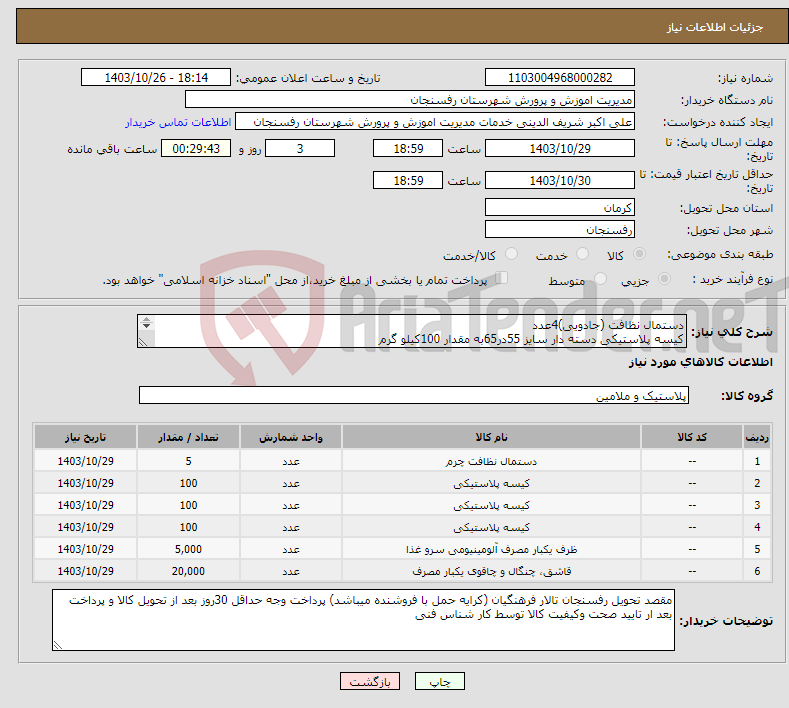Click the aluminum disposable container item name

point(491,549)
